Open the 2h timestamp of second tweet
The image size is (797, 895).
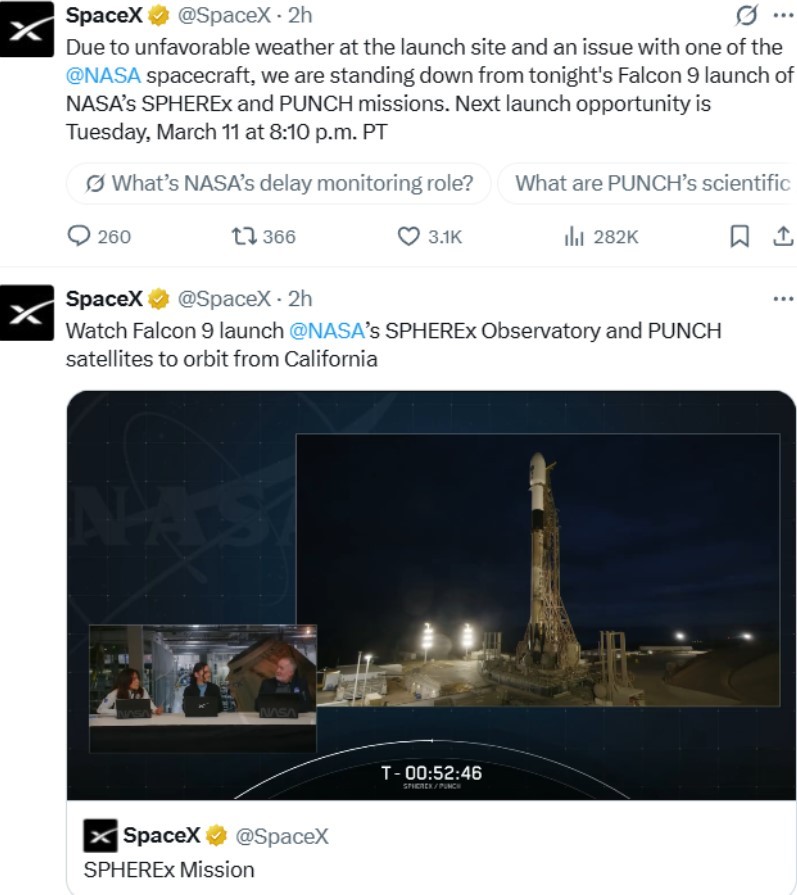tap(300, 299)
